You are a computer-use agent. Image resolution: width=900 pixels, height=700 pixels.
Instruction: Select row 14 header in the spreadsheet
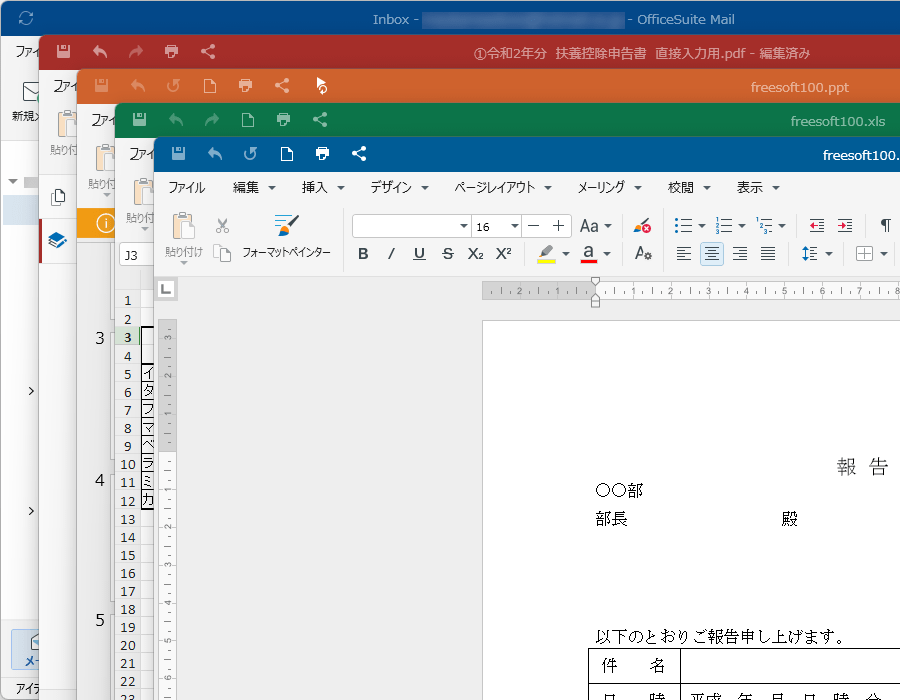tap(127, 538)
